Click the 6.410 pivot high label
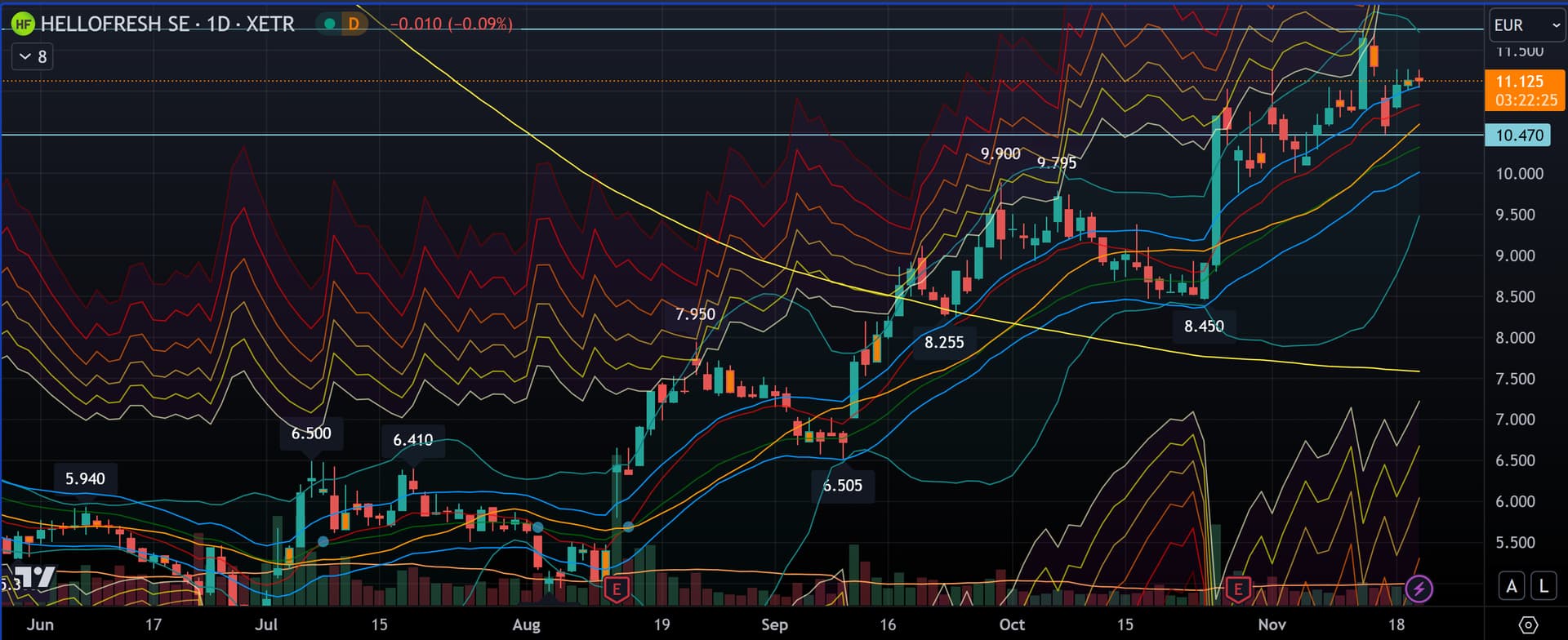The image size is (1568, 640). 412,440
